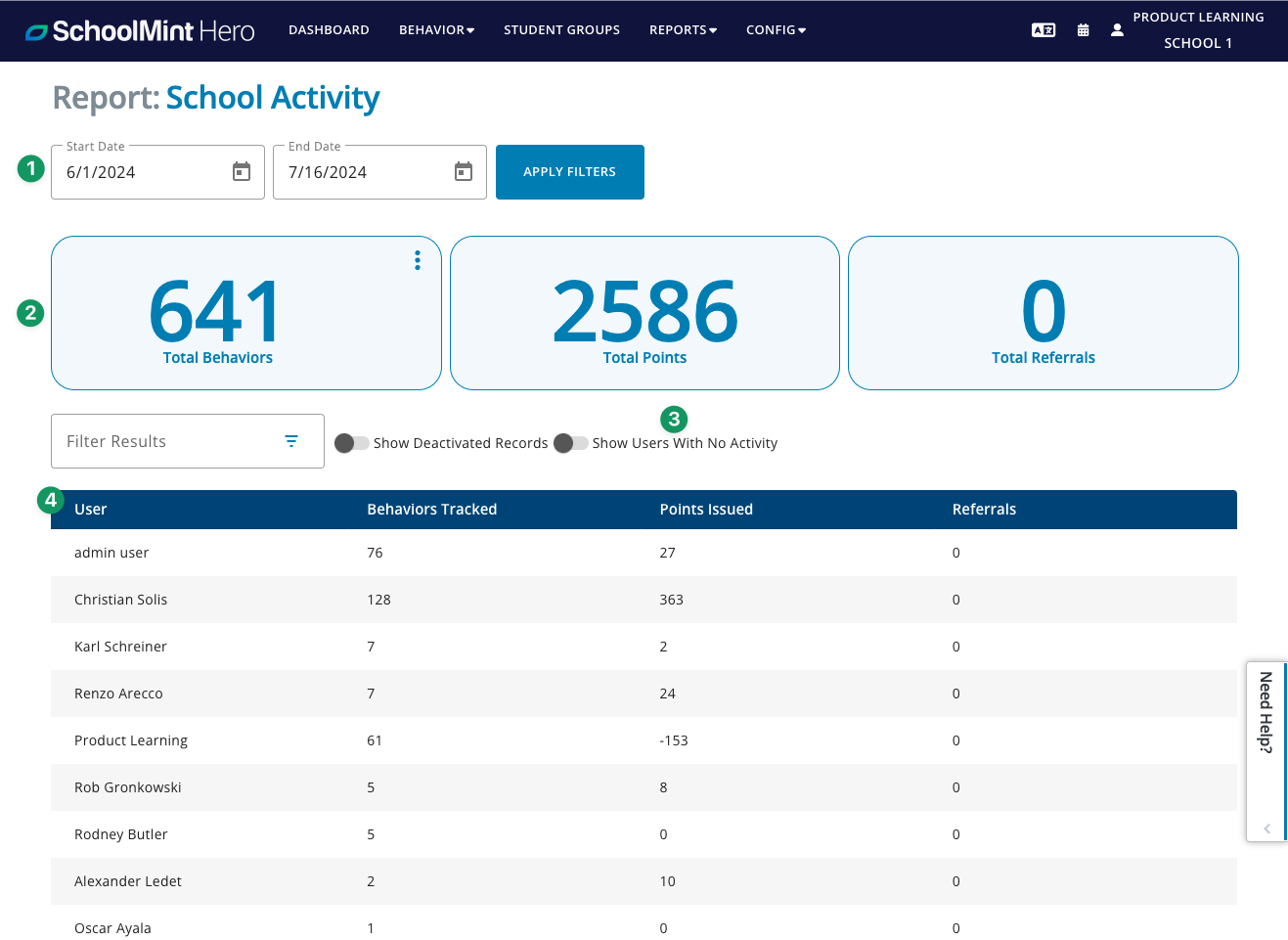
Task: Go to the Dashboard menu item
Action: pyautogui.click(x=329, y=30)
